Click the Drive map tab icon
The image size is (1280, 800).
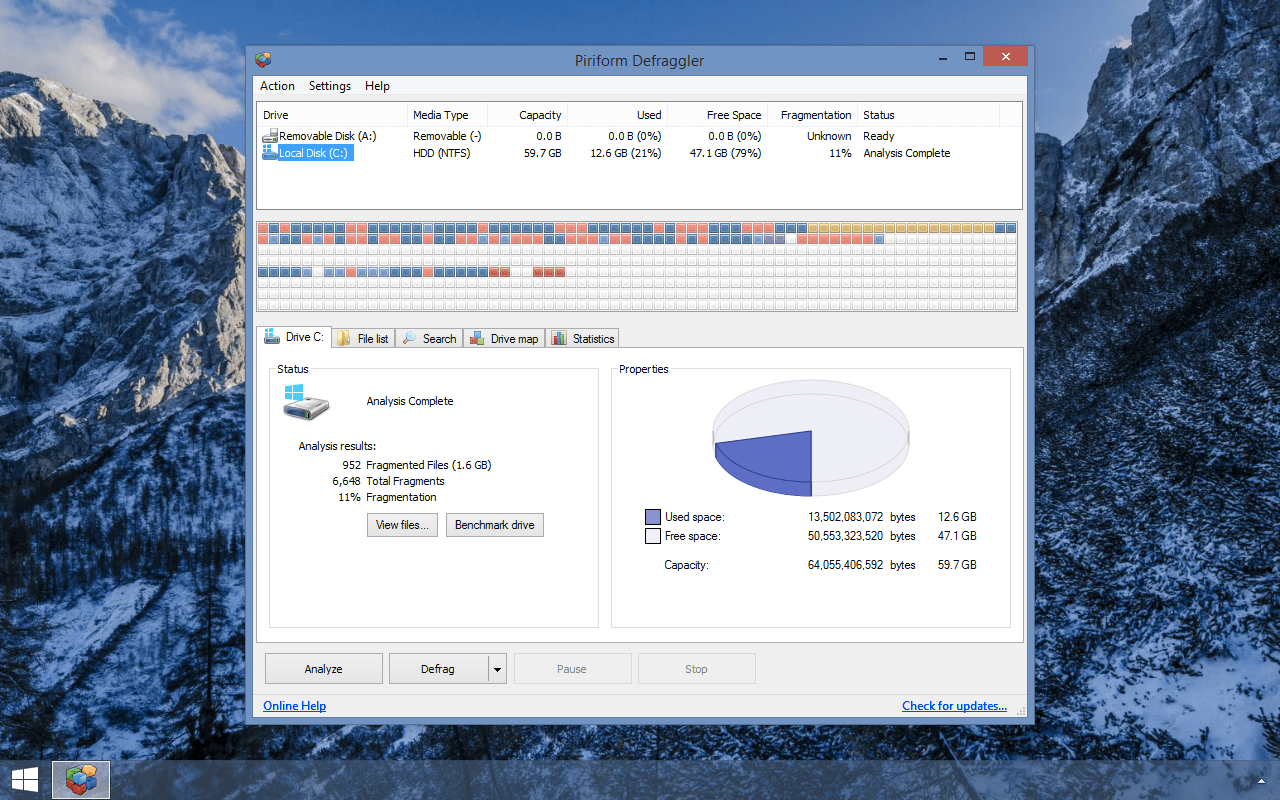pos(478,339)
